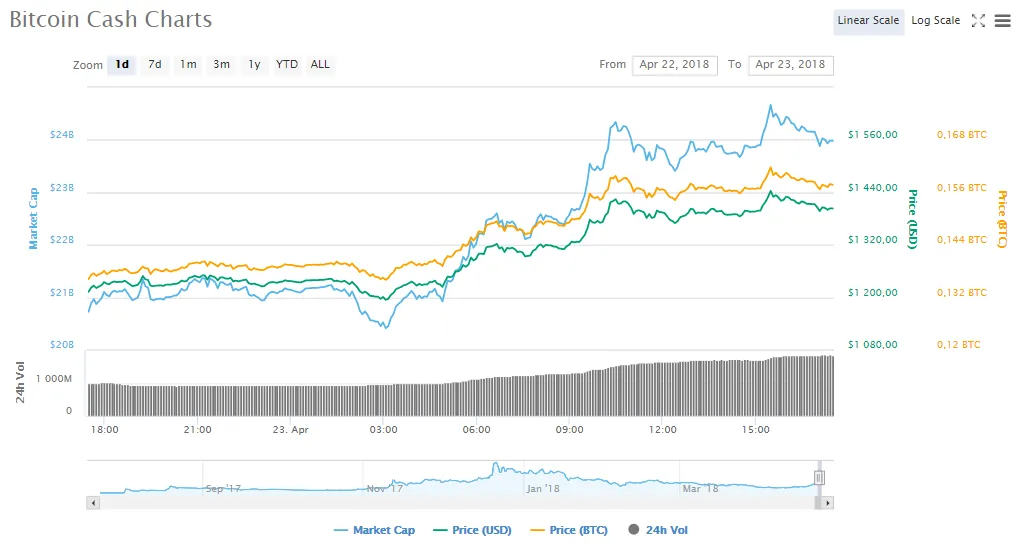Viewport: 1022px width, 544px height.
Task: Select the 7d zoom range
Action: [154, 64]
